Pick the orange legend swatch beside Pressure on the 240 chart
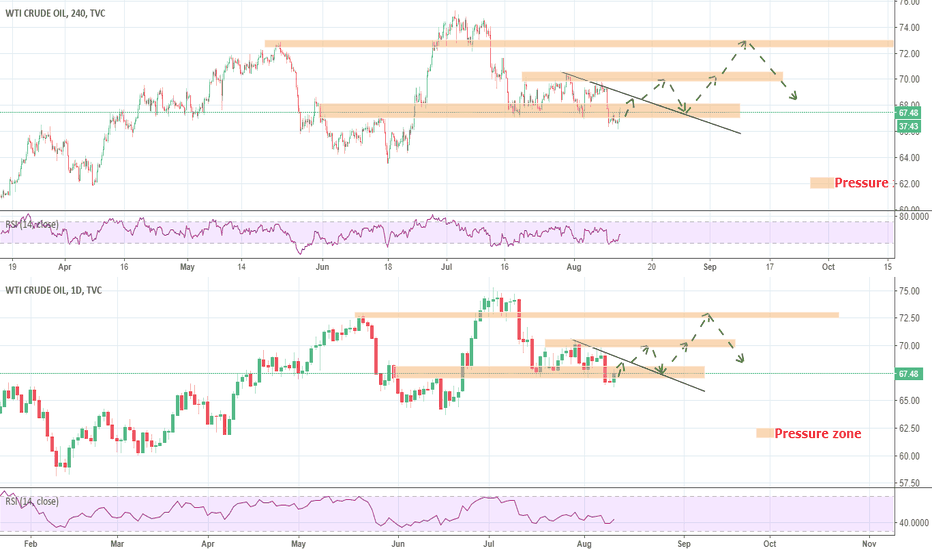 tap(821, 183)
